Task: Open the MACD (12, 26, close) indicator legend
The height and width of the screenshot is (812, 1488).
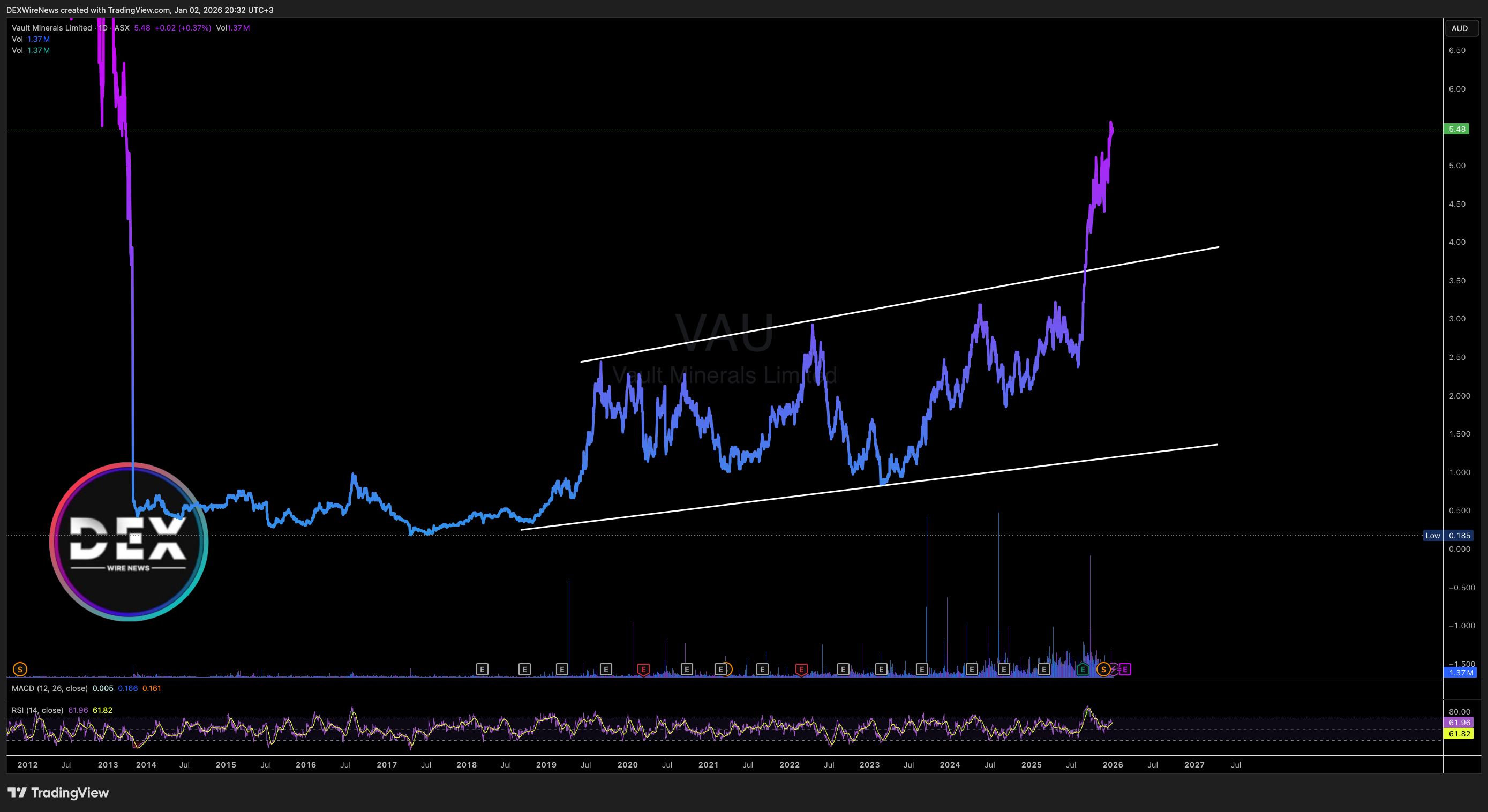Action: point(50,688)
